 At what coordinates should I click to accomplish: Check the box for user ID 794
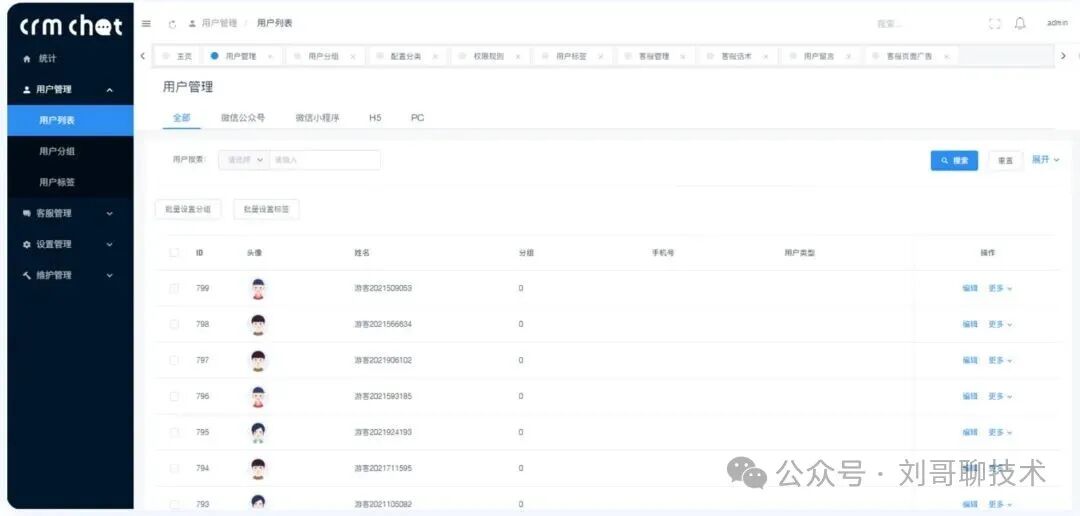click(174, 468)
